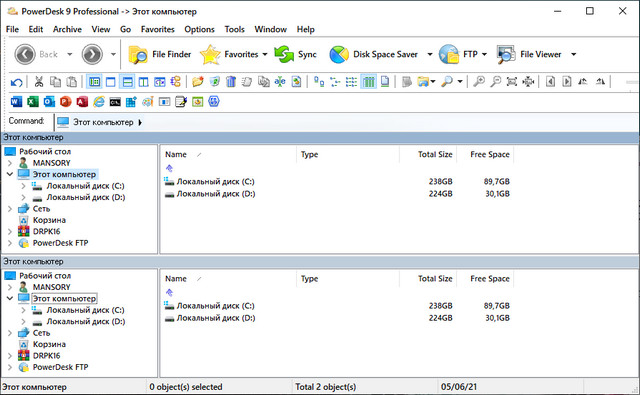Launch Outlook from launch bar
This screenshot has width=640, height=395.
(49, 102)
